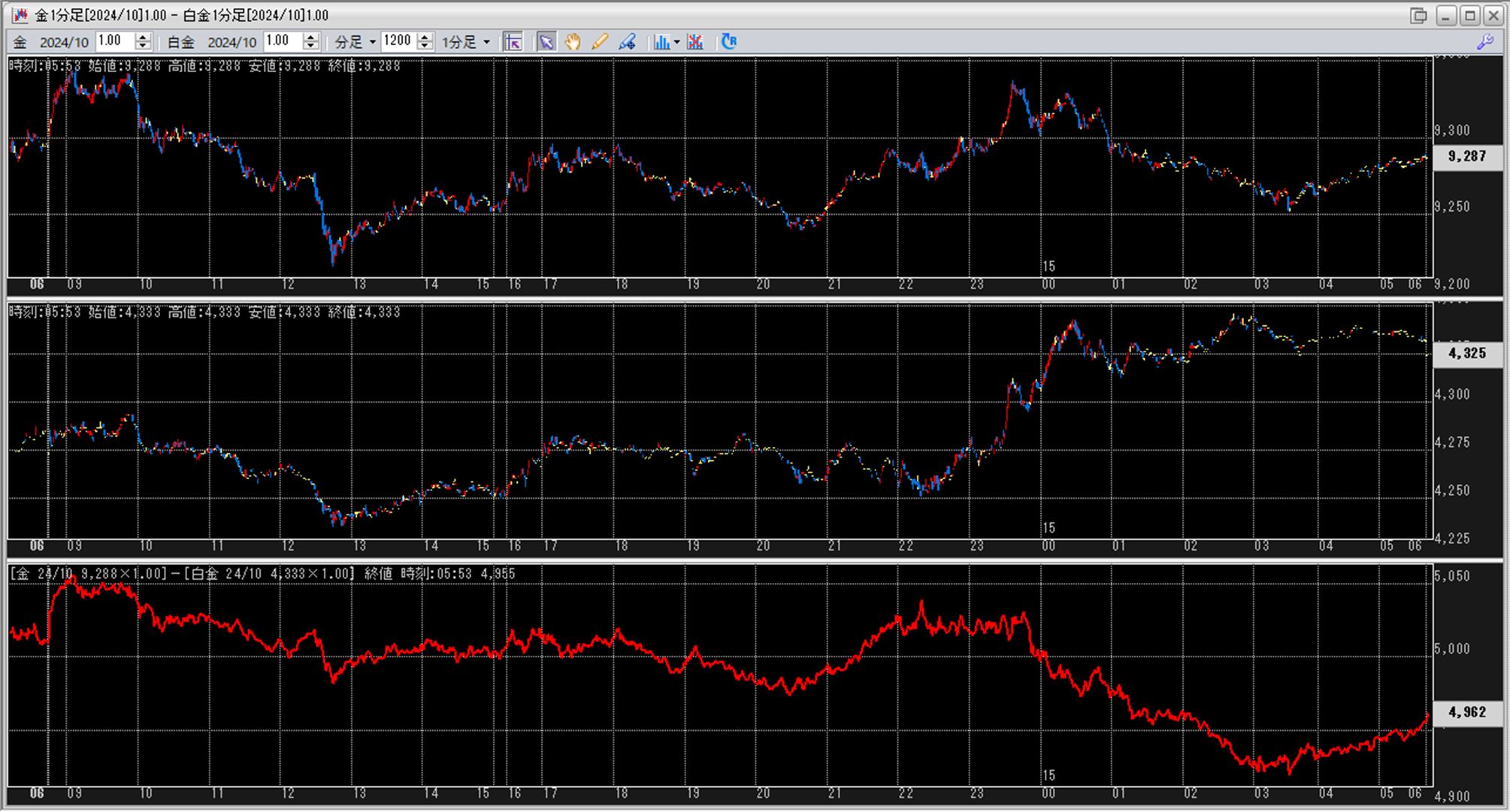1510x812 pixels.
Task: Increase the gold 1.00 multiplier stepper
Action: point(143,38)
